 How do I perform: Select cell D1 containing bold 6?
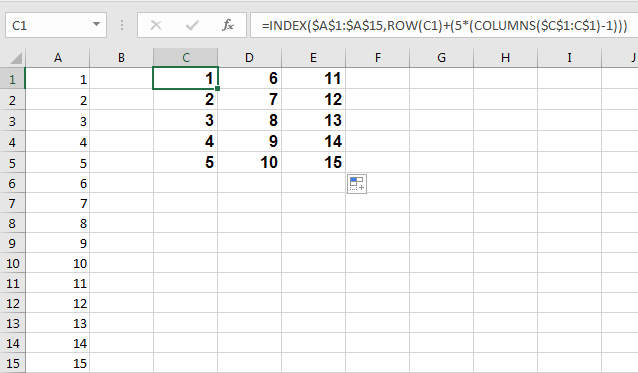(x=249, y=78)
